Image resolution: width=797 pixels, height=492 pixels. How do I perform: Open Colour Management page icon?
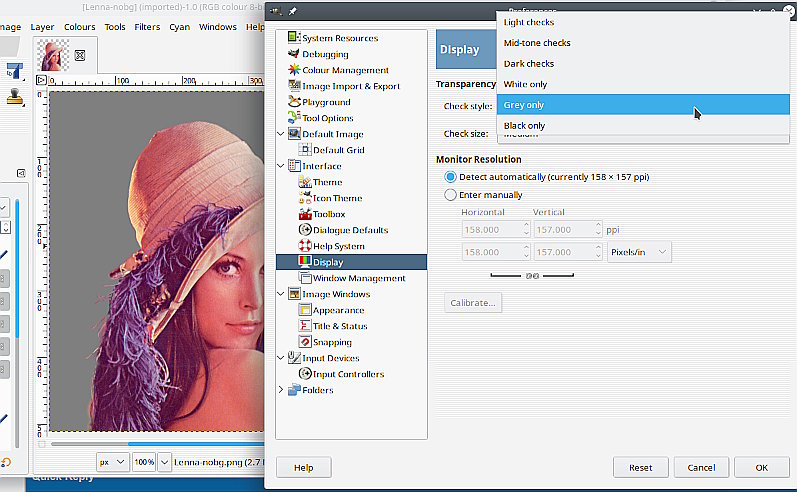(293, 70)
